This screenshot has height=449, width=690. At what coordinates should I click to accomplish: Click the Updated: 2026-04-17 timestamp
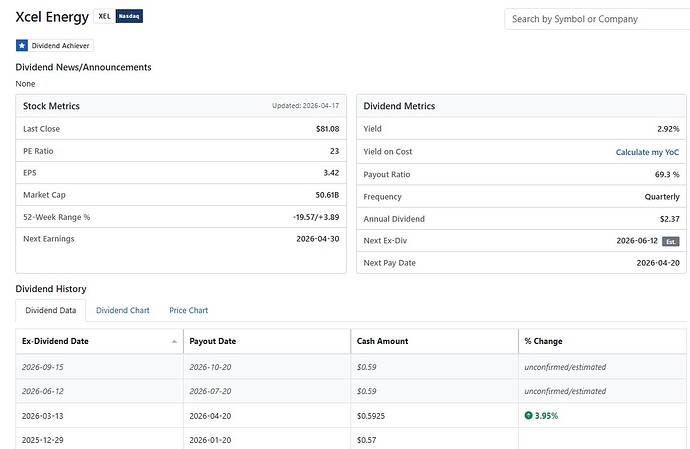[x=305, y=106]
